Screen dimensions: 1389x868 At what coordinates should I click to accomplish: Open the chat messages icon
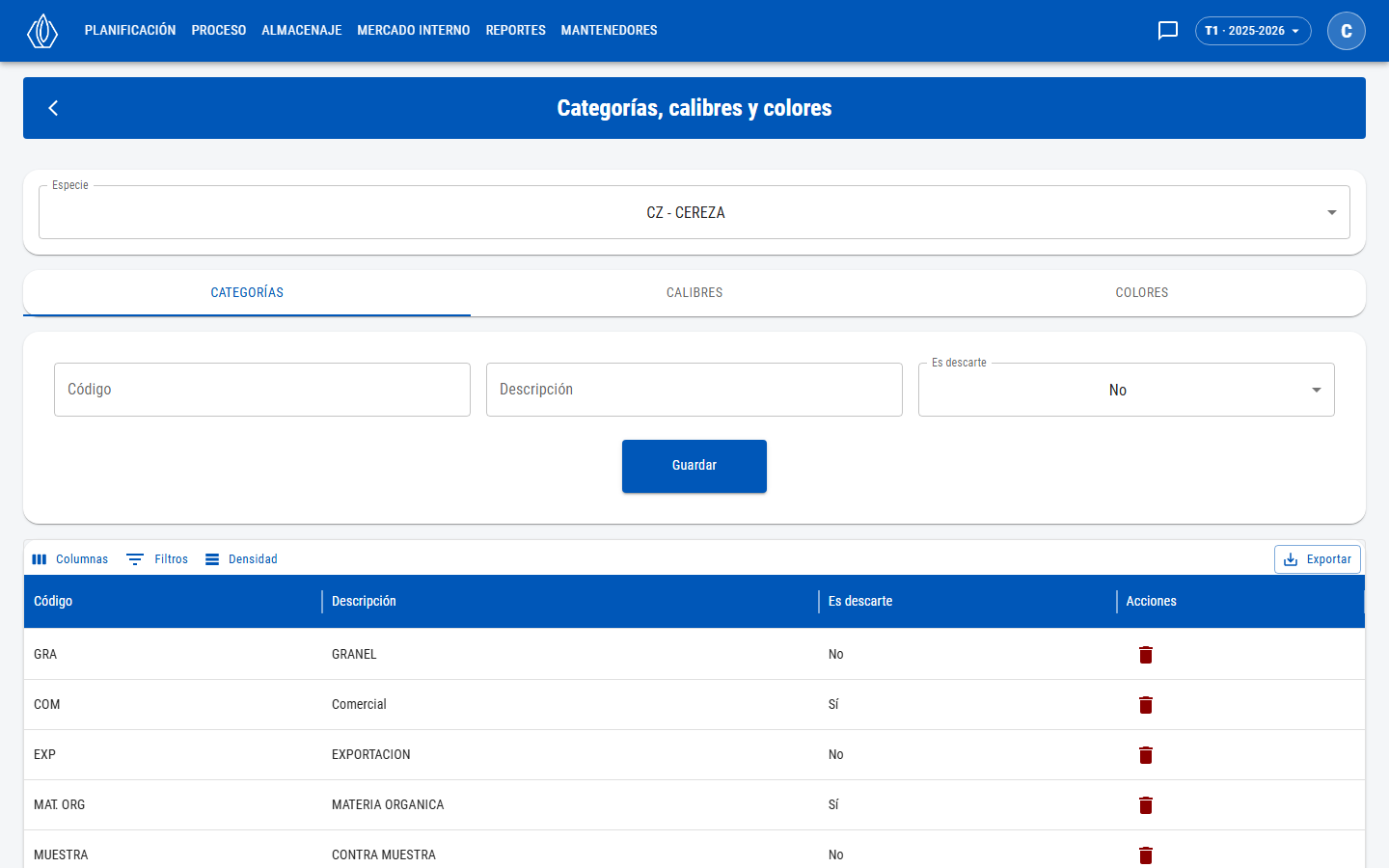tap(1168, 31)
